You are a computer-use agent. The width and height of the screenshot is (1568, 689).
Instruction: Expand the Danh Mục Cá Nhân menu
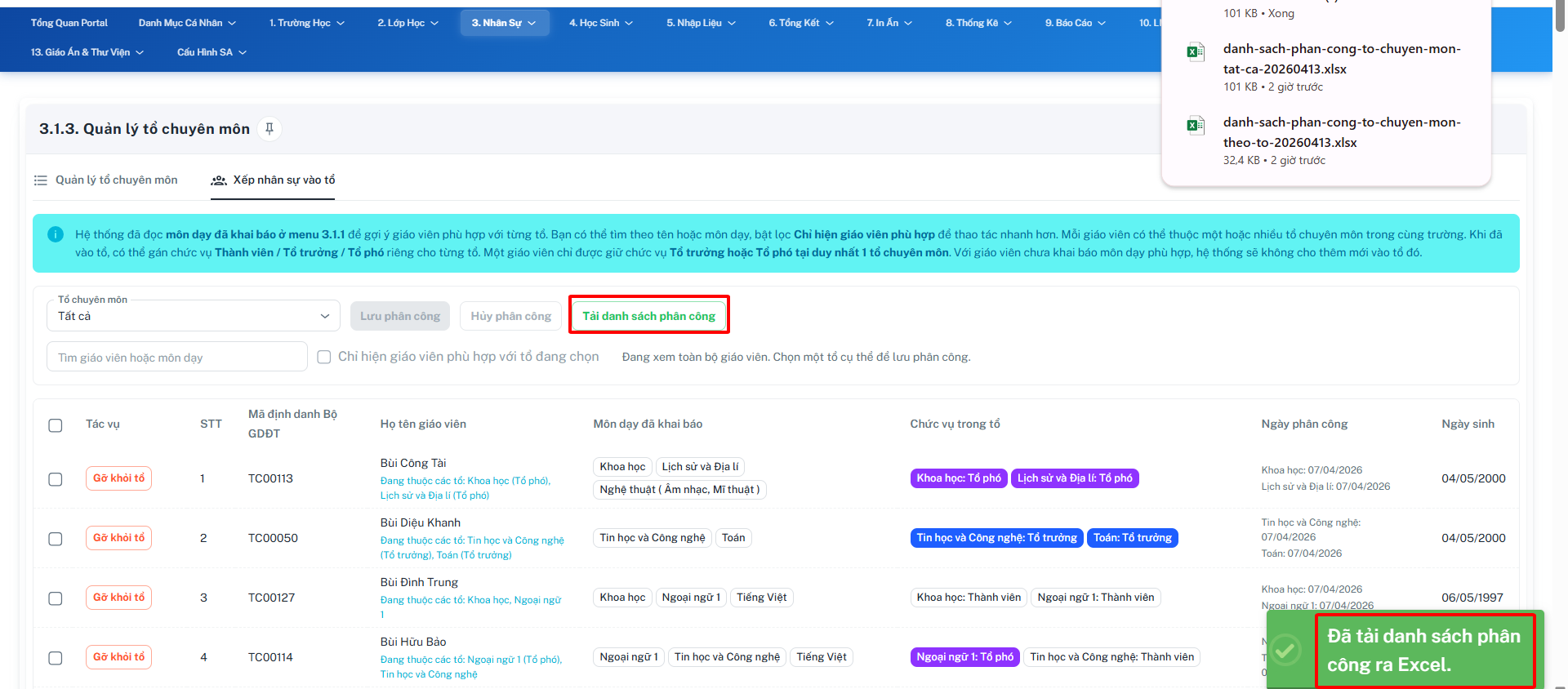click(x=187, y=23)
